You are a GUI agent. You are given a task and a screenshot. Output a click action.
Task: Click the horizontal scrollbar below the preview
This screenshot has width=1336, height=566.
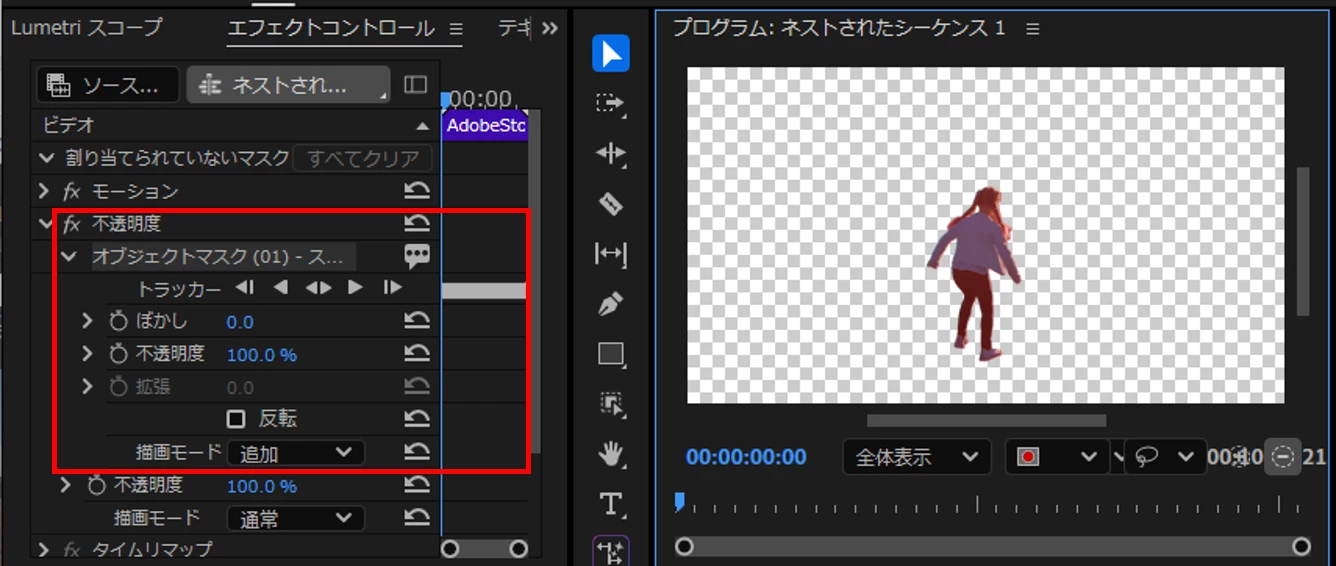pos(986,421)
